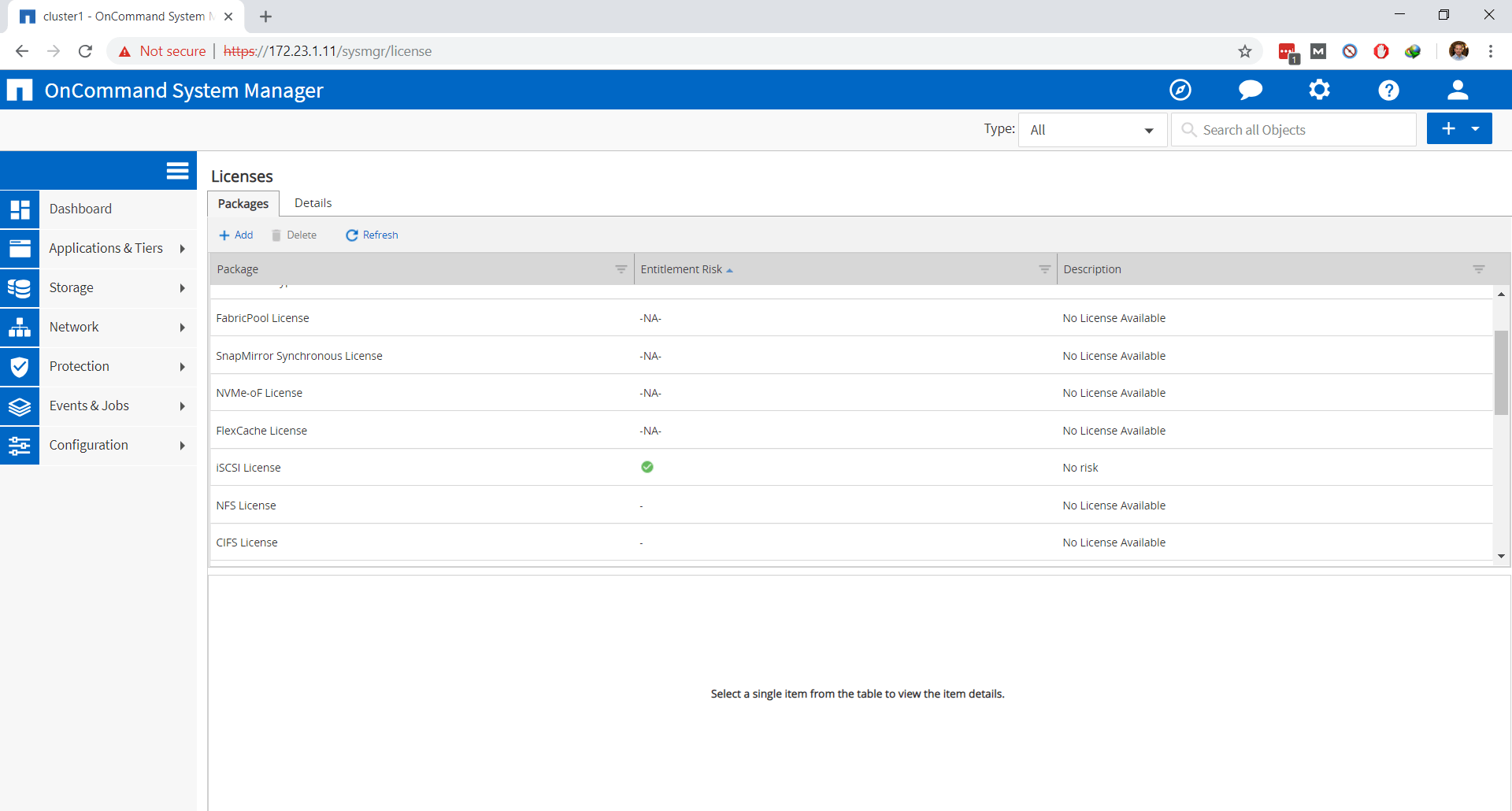Click the help question mark icon
Viewport: 1512px width, 811px height.
click(x=1388, y=90)
